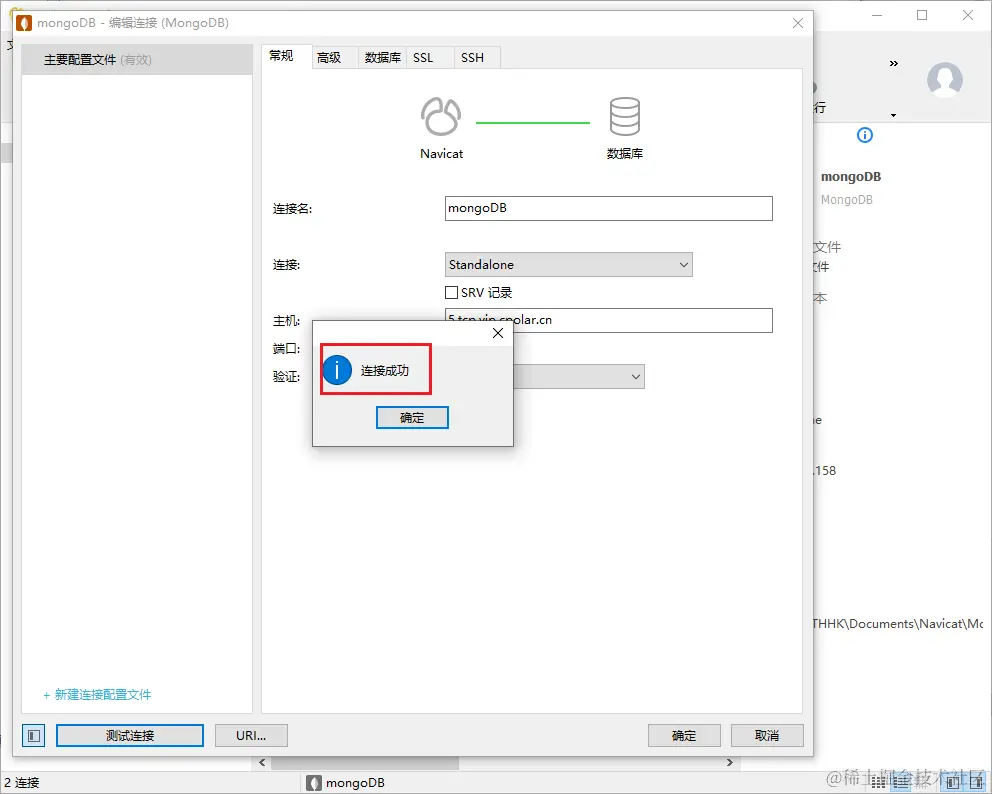Click the path text ending \Documents\Navicat
Screen dimensions: 992x794
898,624
